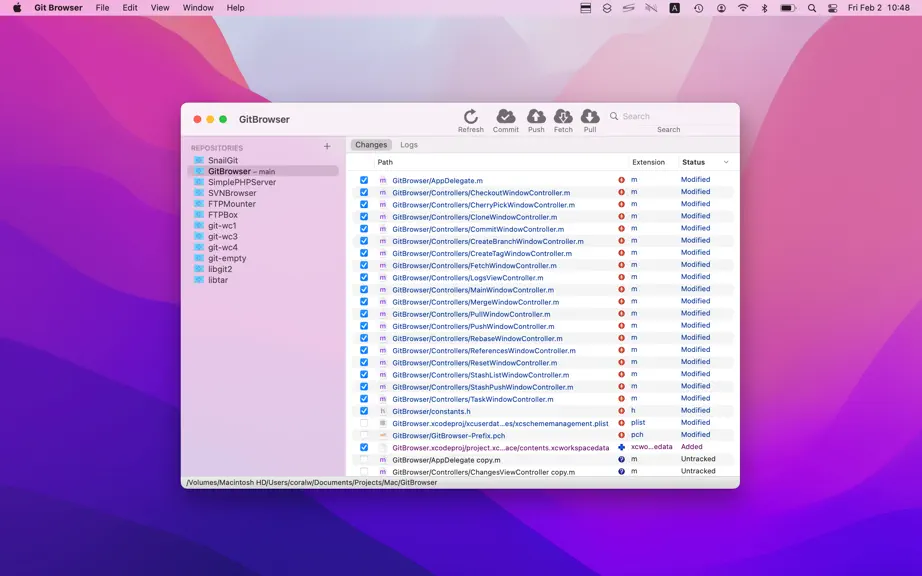The image size is (922, 576).
Task: Open the Help menu
Action: click(x=235, y=8)
